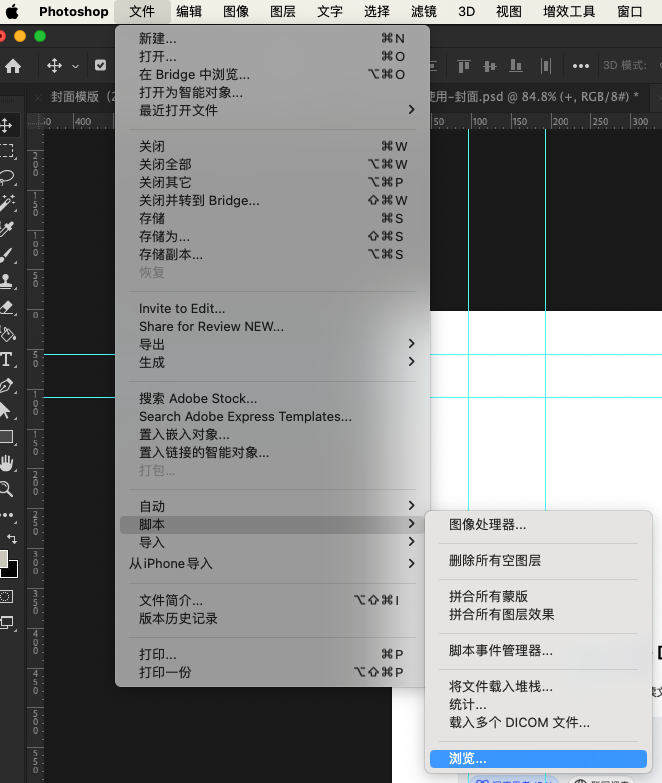Click the Home button in options bar
662x783 pixels.
(x=13, y=65)
